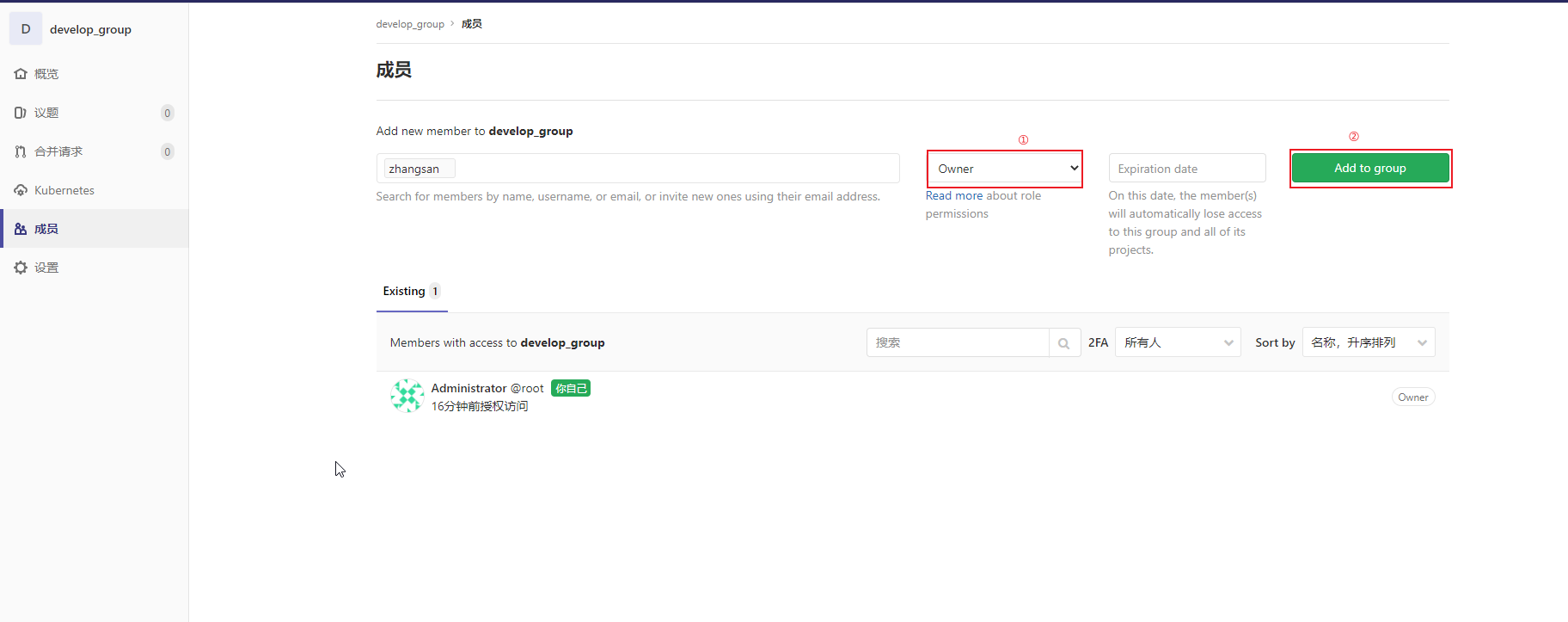1568x622 pixels.
Task: Open the Sort by 名称，升序排列 dropdown
Action: [x=1369, y=342]
